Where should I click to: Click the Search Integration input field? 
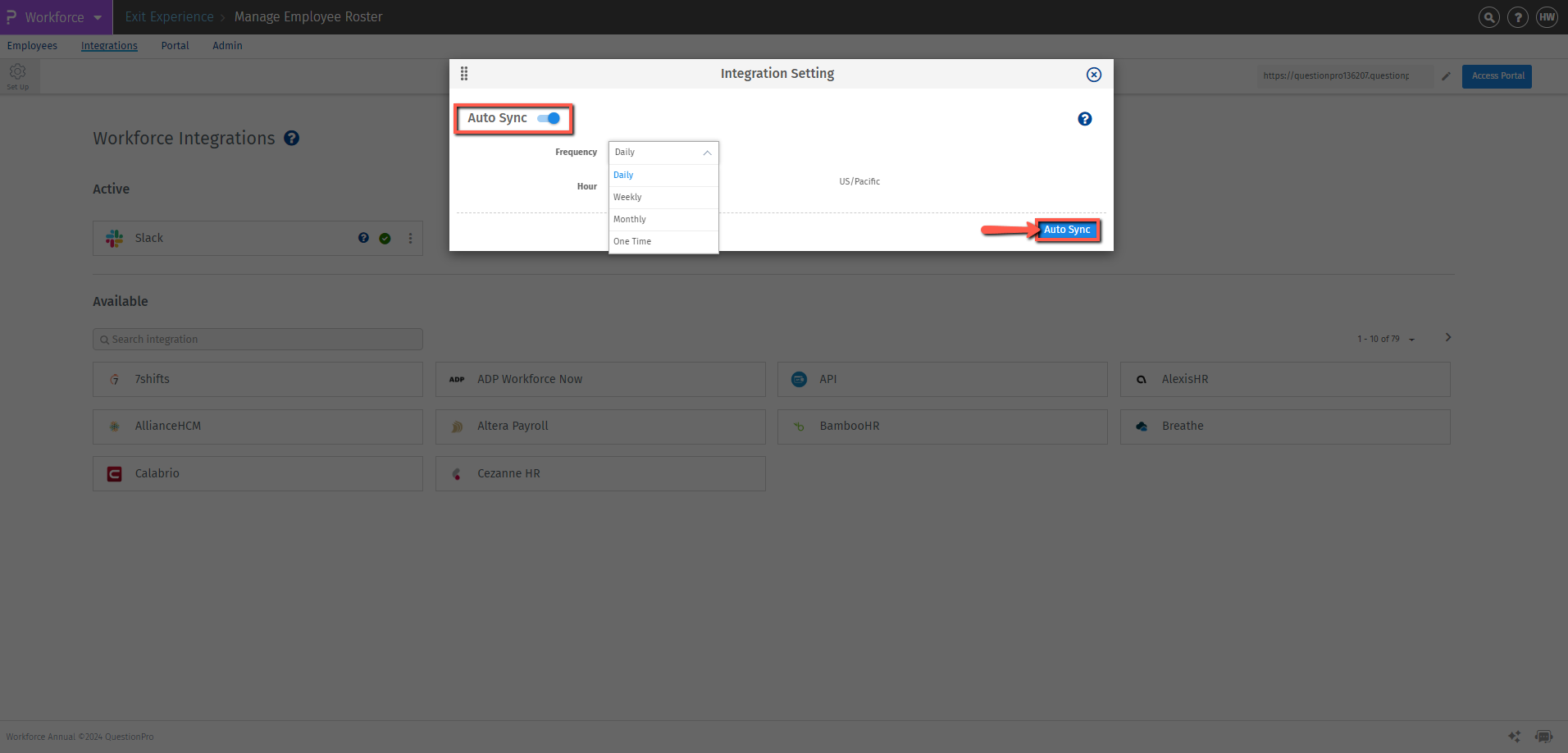point(258,339)
